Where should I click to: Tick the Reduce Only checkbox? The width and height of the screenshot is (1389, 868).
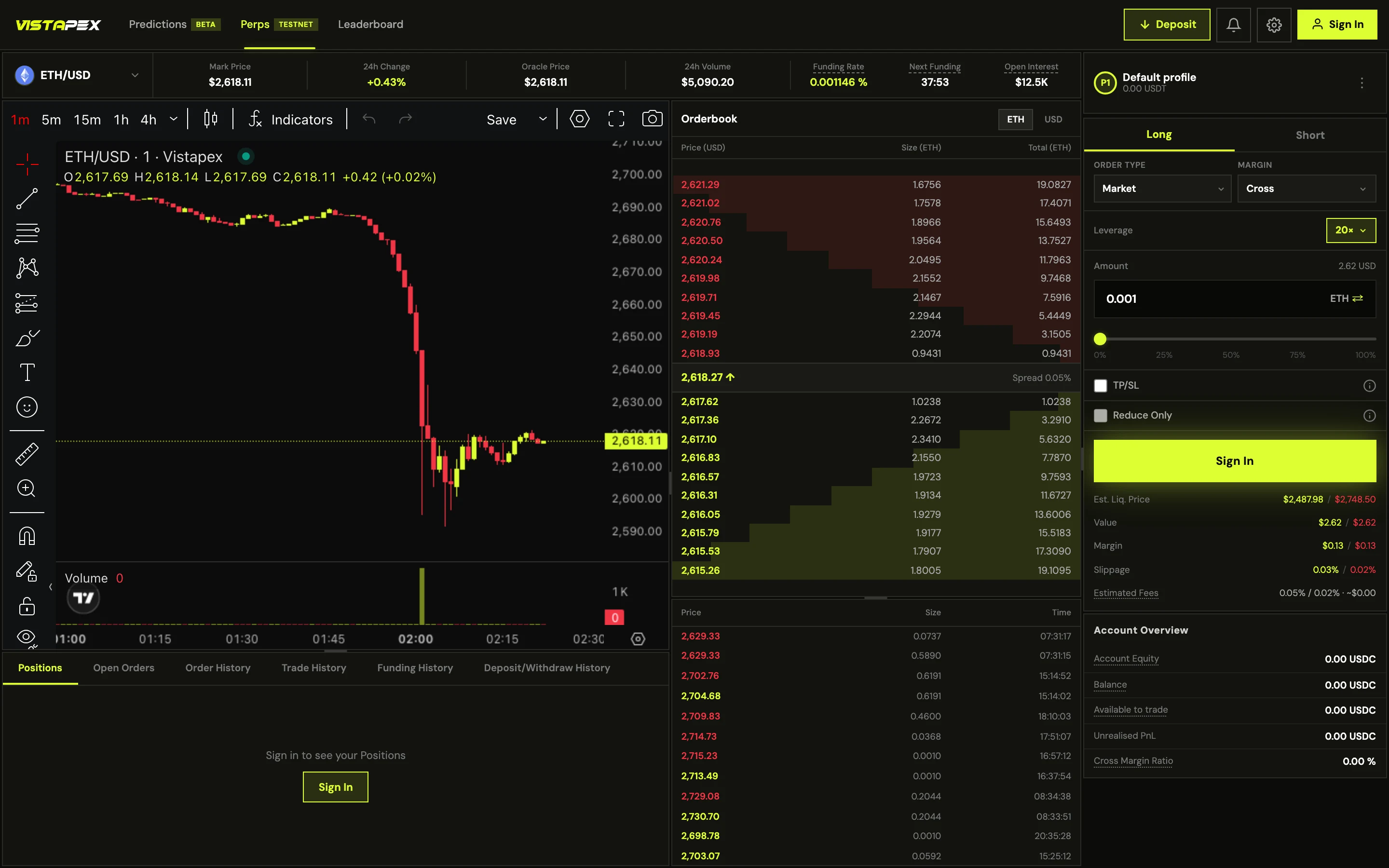tap(1100, 416)
